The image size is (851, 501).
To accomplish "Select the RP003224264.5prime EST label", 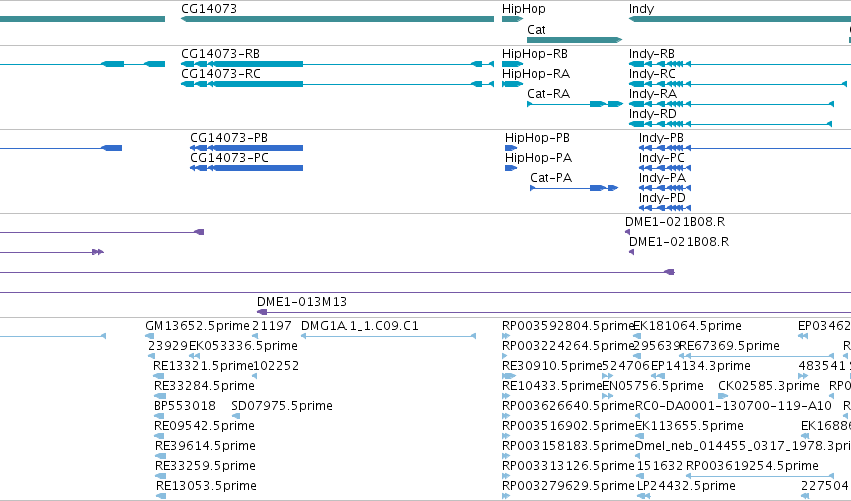I will 569,346.
